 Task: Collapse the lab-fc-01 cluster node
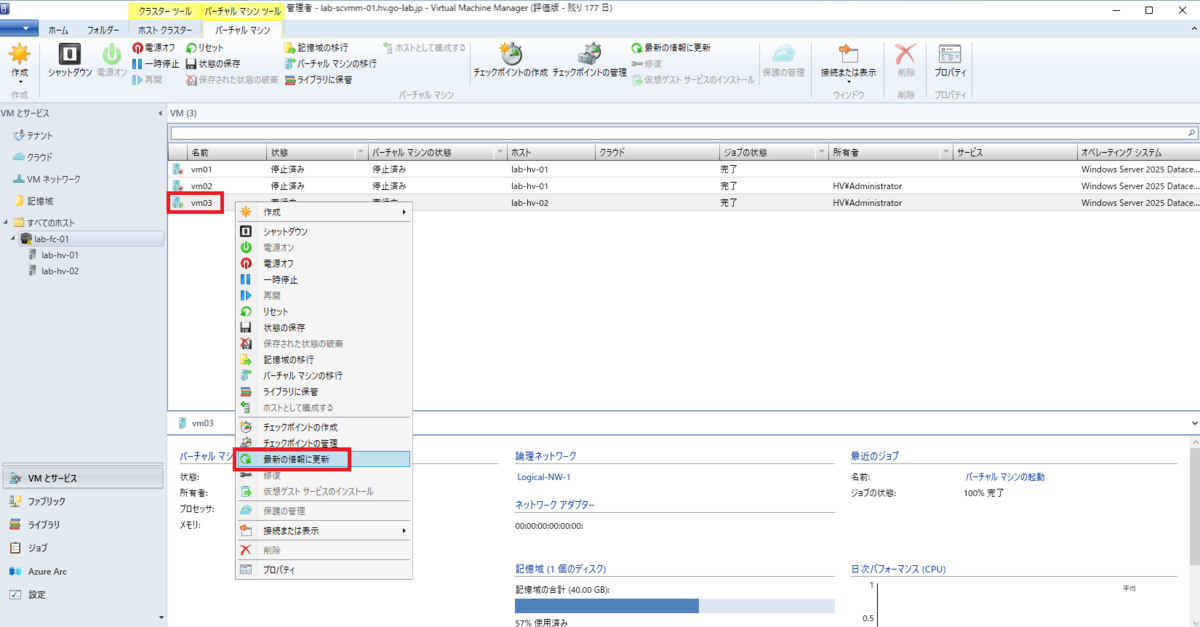14,239
